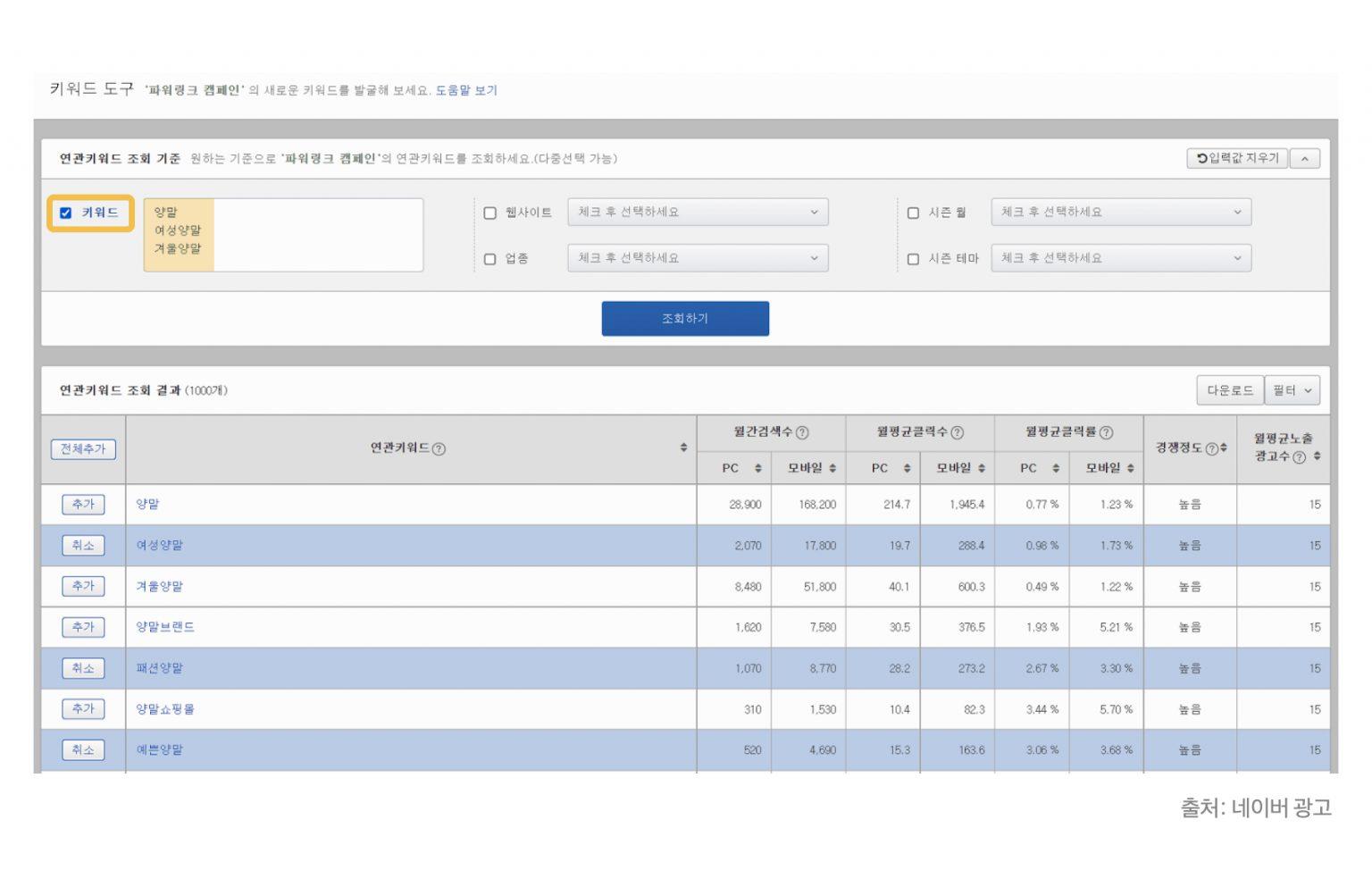This screenshot has height=878, width=1372.
Task: Check the 시즌 월 checkbox
Action: click(913, 213)
